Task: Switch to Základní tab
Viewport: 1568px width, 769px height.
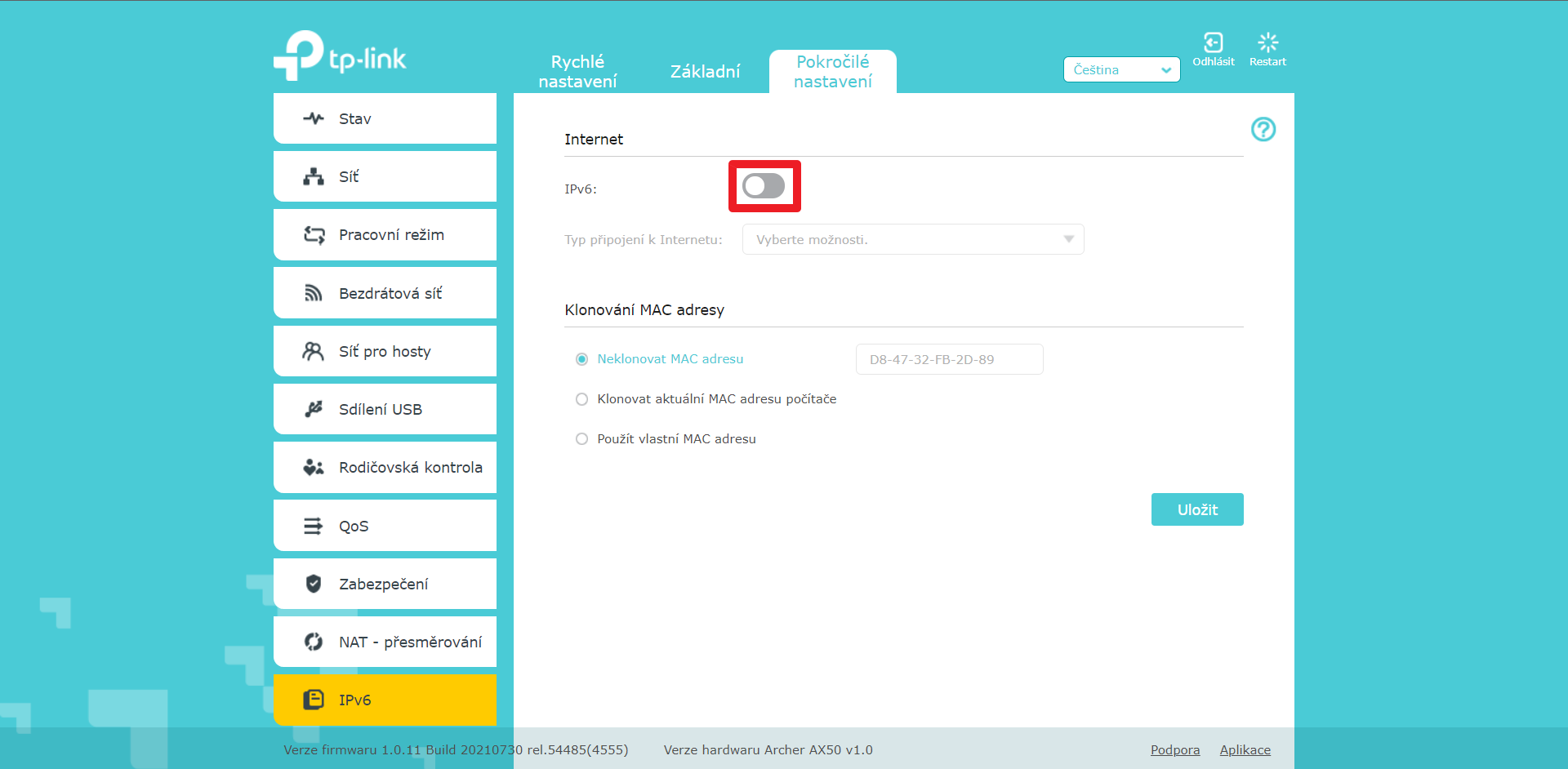Action: coord(705,72)
